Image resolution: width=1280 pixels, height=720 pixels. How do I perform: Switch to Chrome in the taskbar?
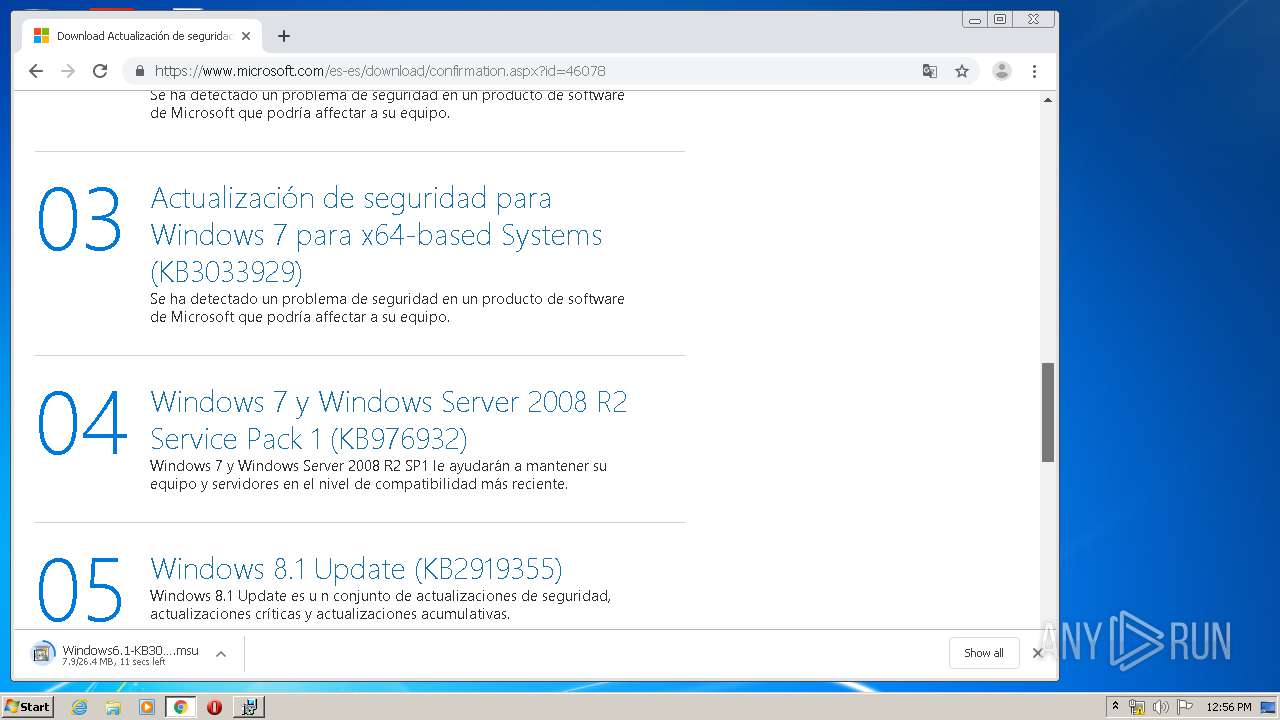181,707
